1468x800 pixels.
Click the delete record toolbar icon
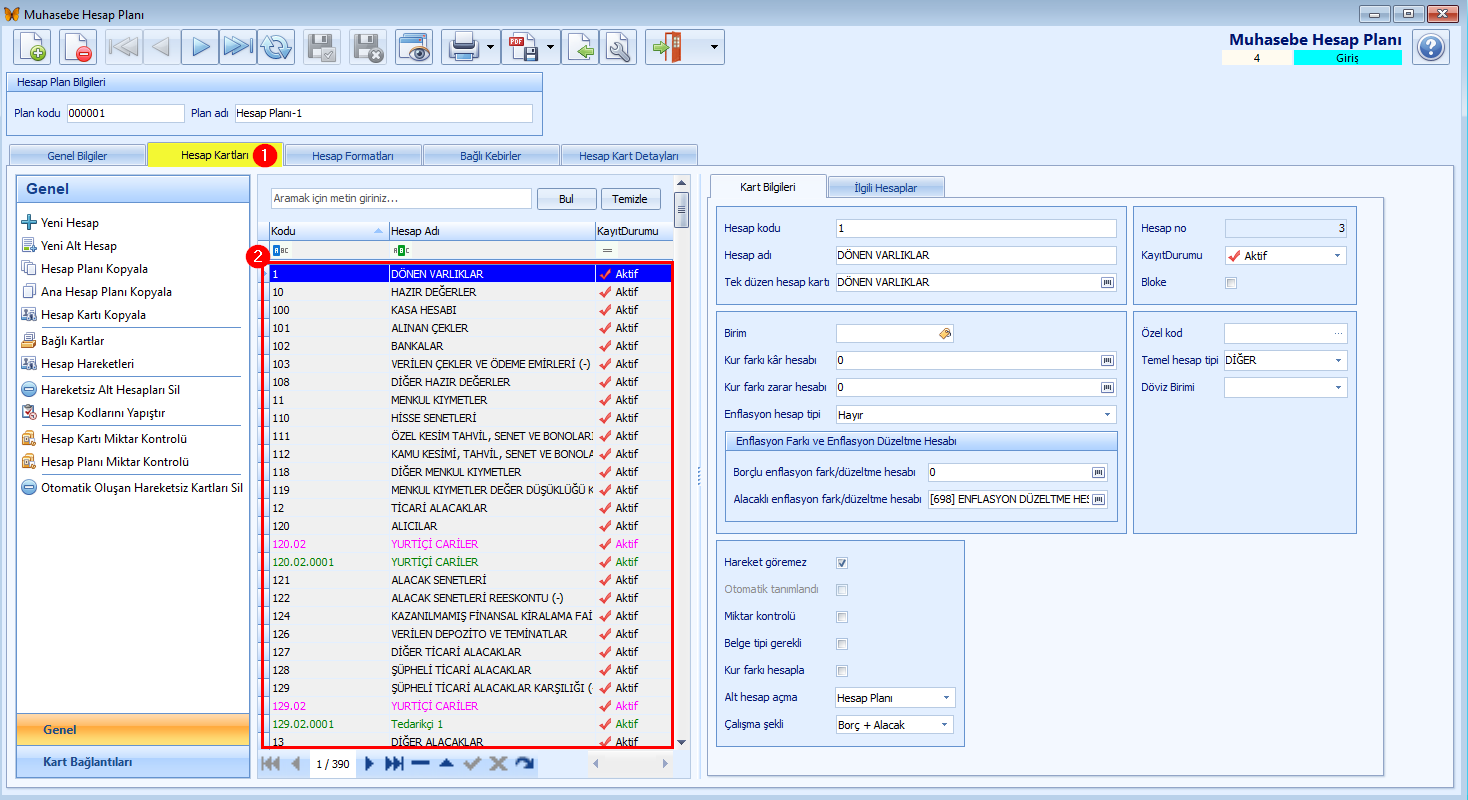pyautogui.click(x=78, y=47)
